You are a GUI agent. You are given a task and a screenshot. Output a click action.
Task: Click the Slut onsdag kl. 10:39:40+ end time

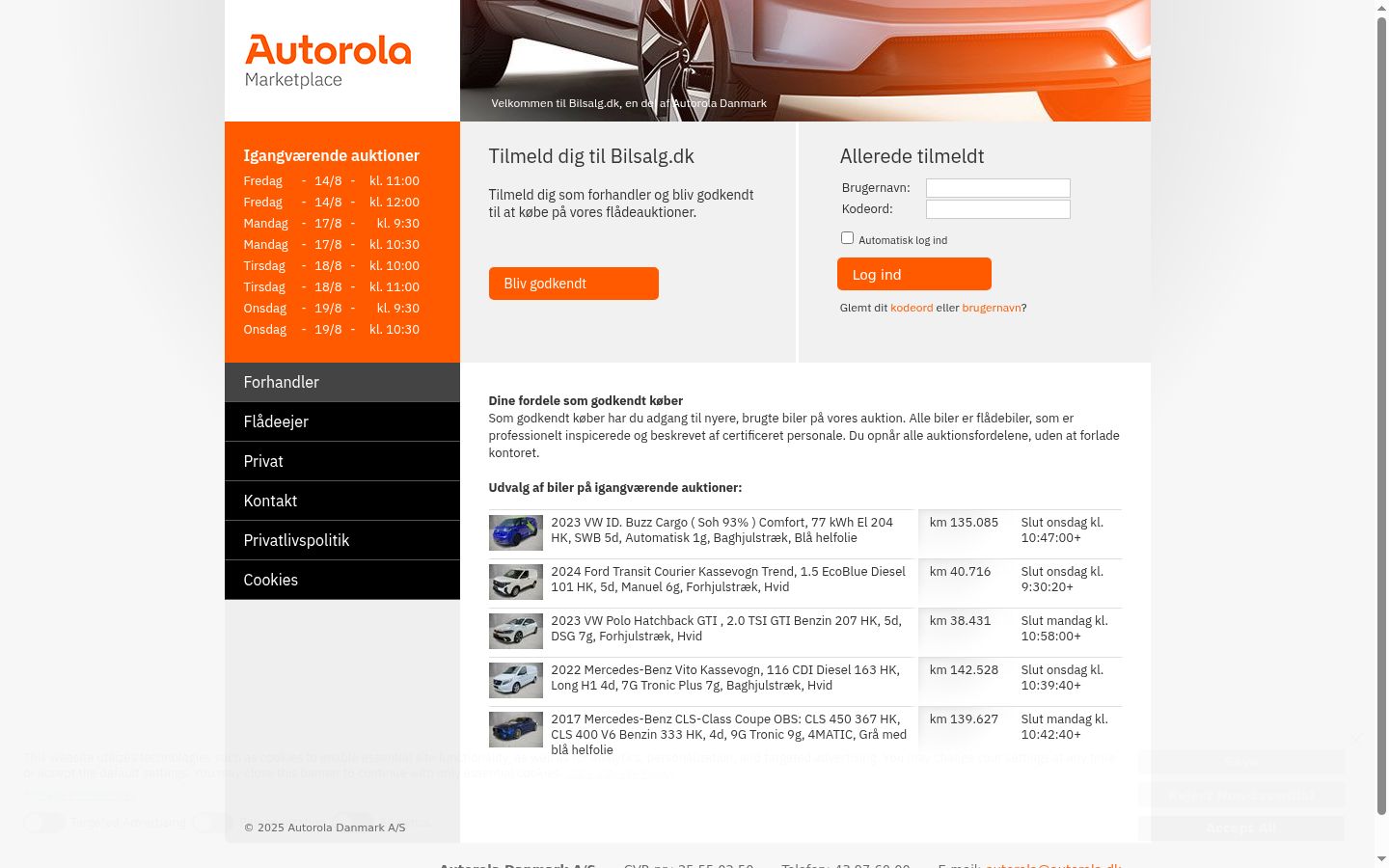(x=1062, y=678)
